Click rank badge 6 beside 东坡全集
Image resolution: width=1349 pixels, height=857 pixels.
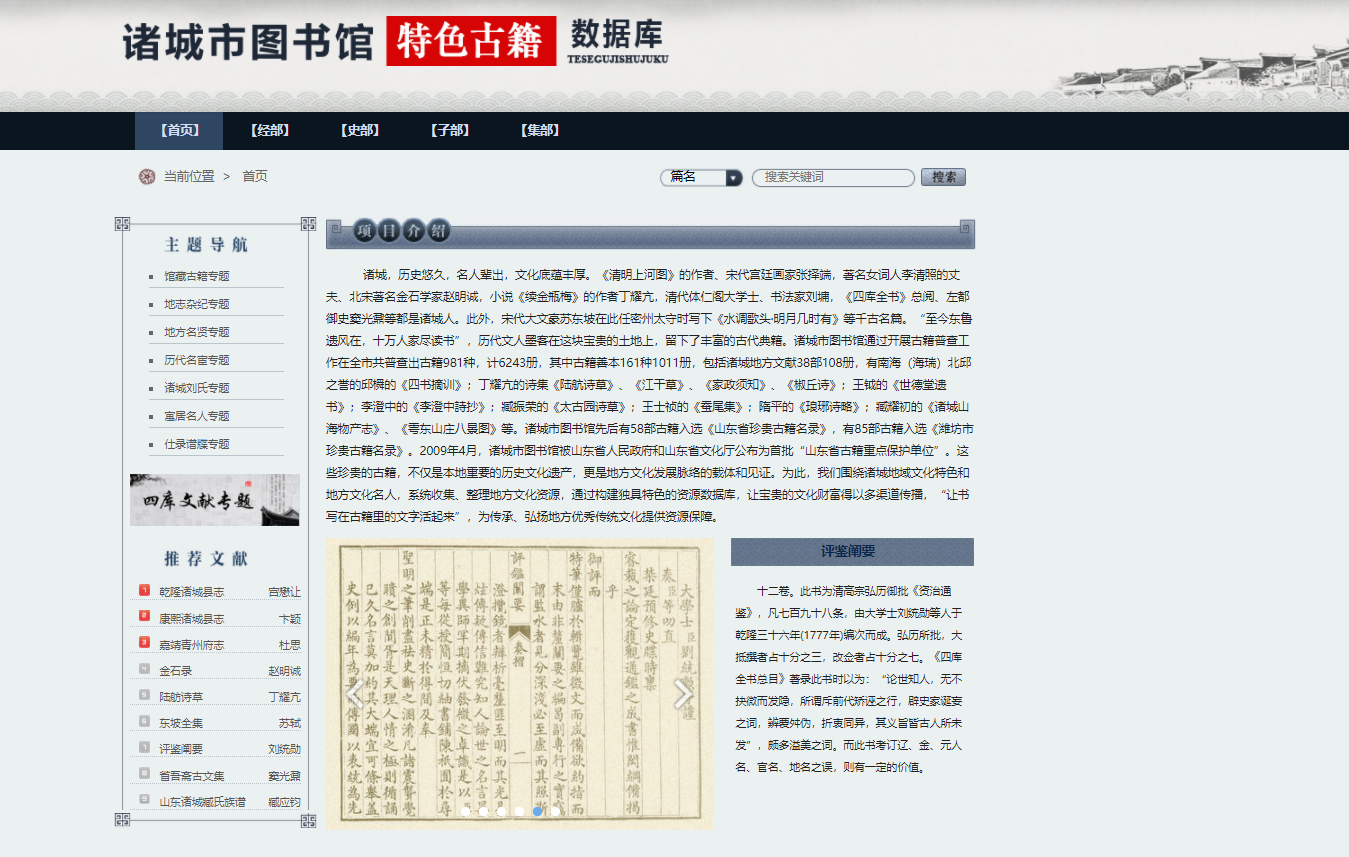[144, 721]
